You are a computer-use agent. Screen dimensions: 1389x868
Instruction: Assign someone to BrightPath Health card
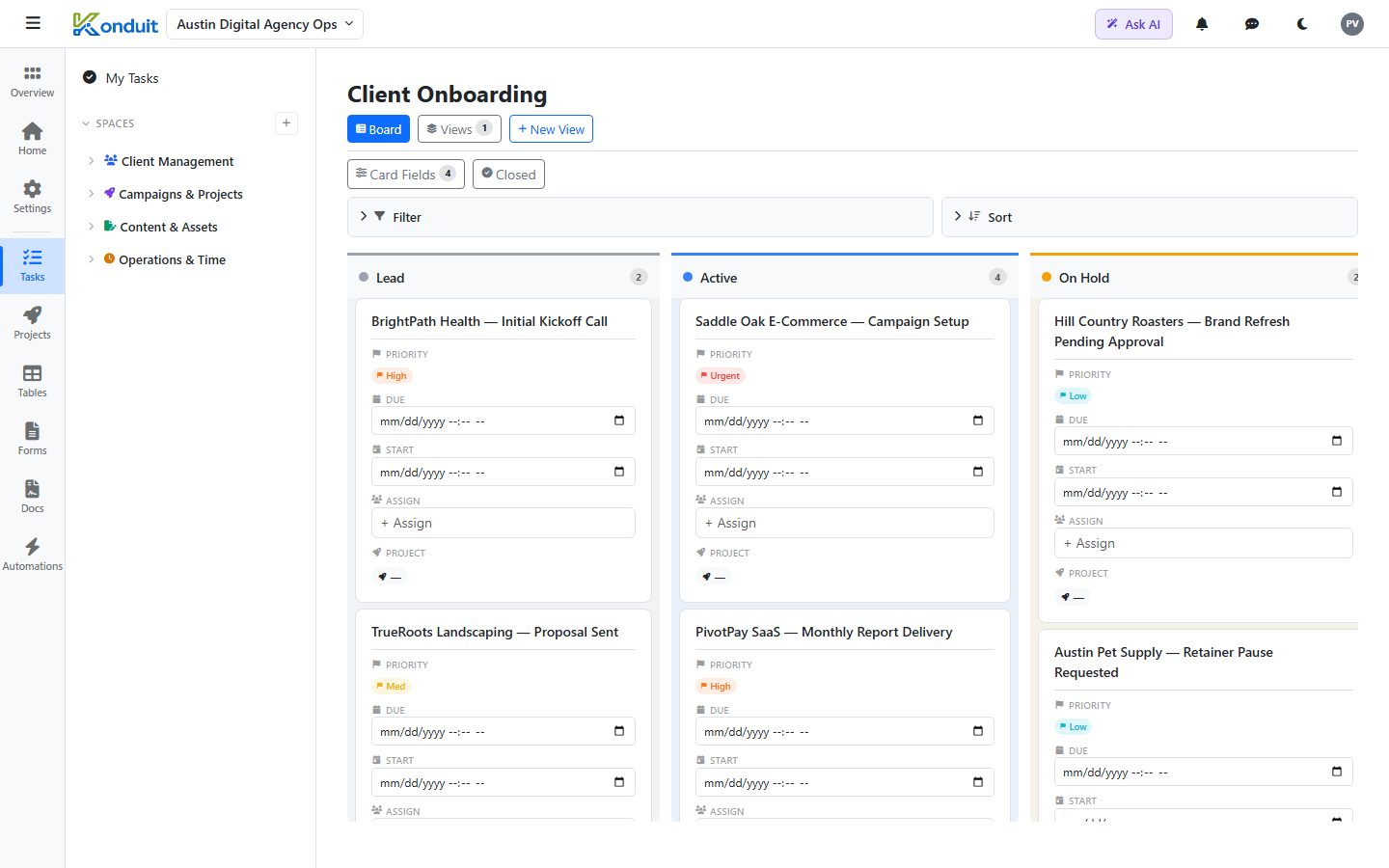[x=504, y=523]
